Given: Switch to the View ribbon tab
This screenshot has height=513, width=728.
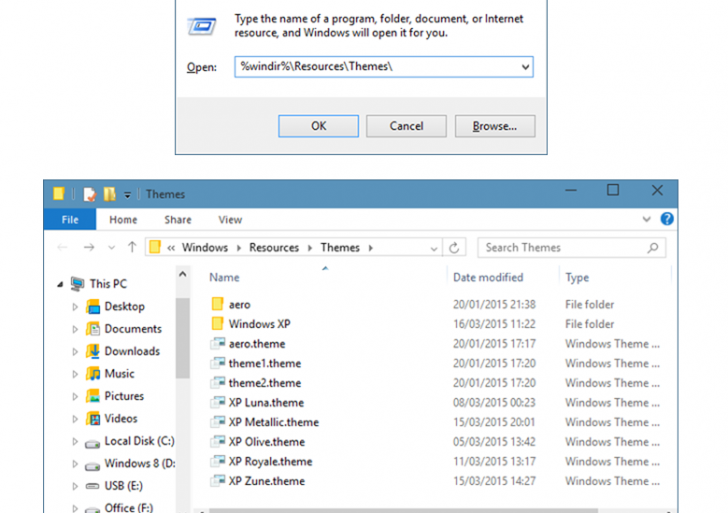Looking at the screenshot, I should coord(230,220).
